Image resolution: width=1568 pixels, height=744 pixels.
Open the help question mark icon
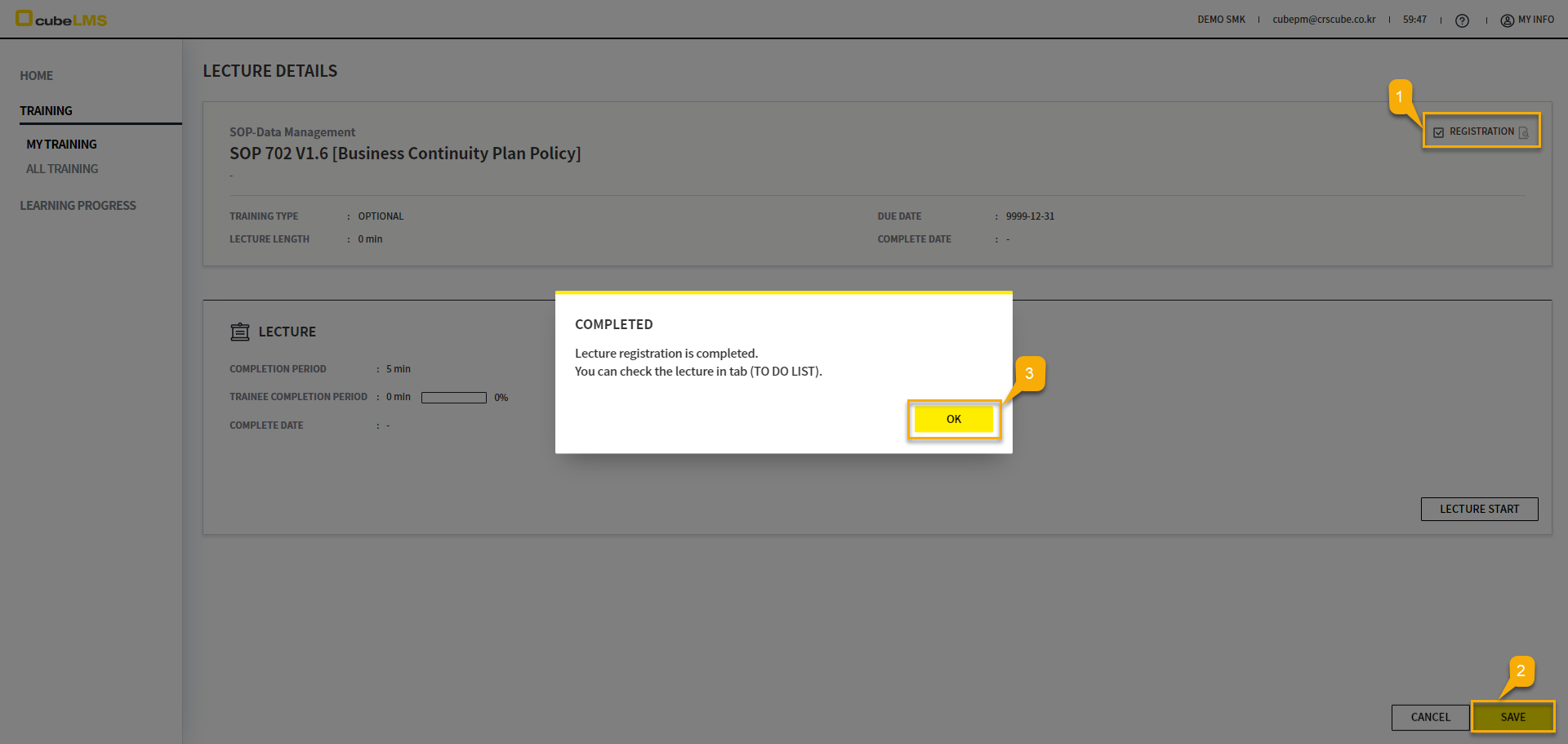[x=1462, y=20]
